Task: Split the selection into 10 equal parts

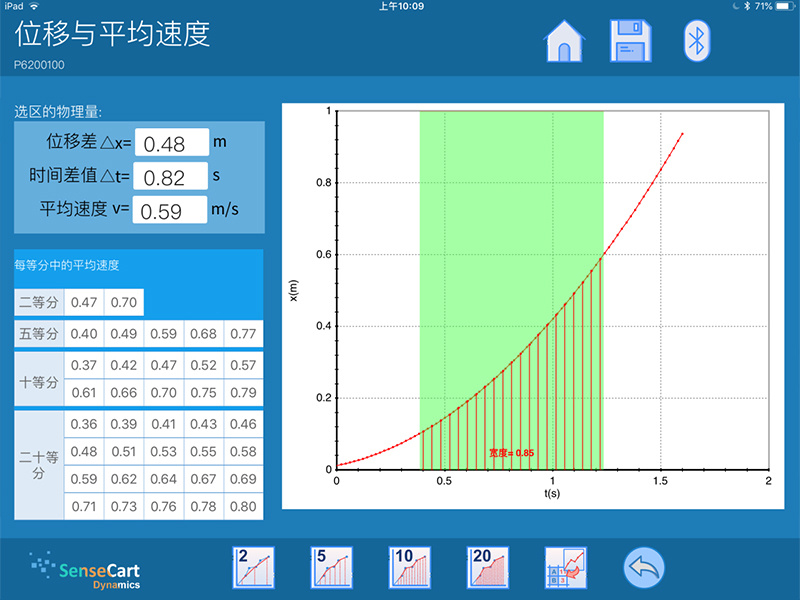Action: click(410, 567)
